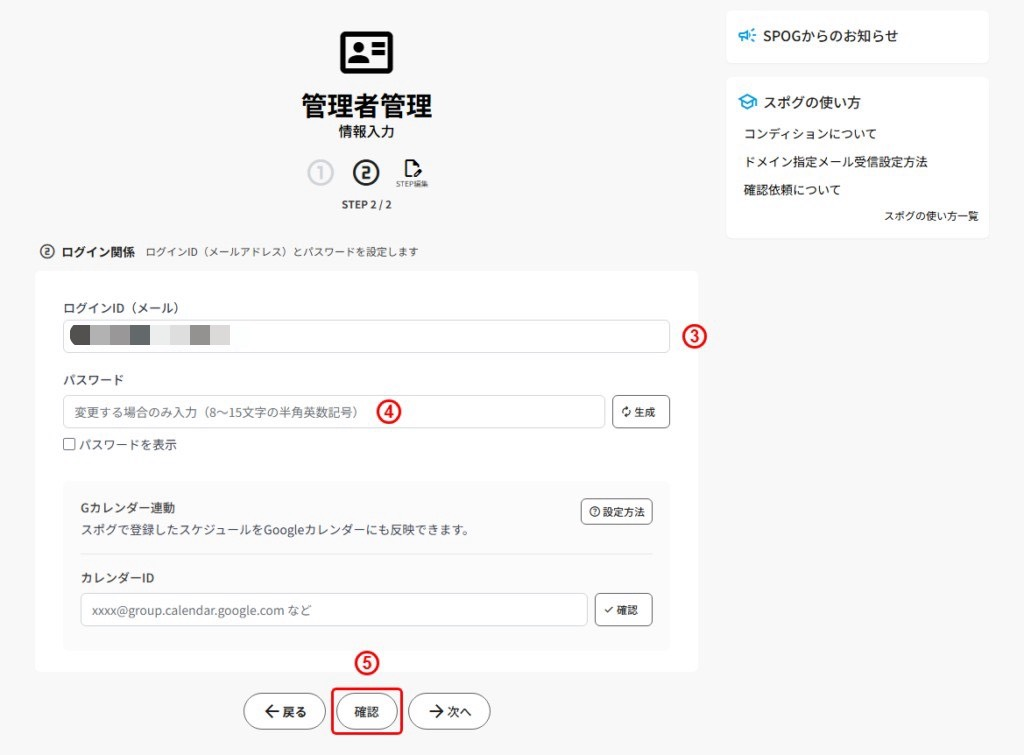The width and height of the screenshot is (1024, 755).
Task: Click the ログインID（メール） field label
Action: [121, 308]
